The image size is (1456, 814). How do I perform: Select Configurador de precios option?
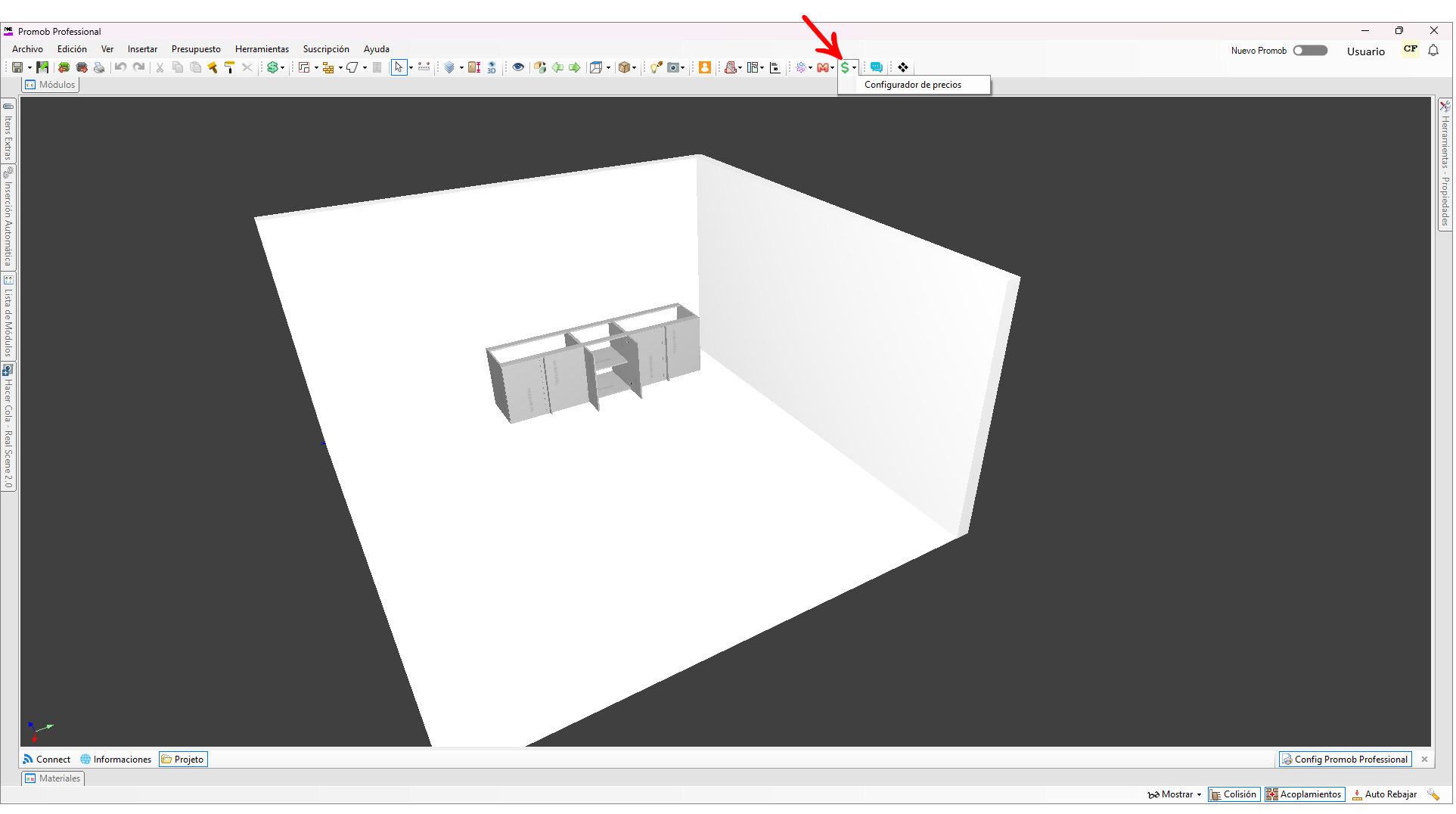tap(913, 85)
